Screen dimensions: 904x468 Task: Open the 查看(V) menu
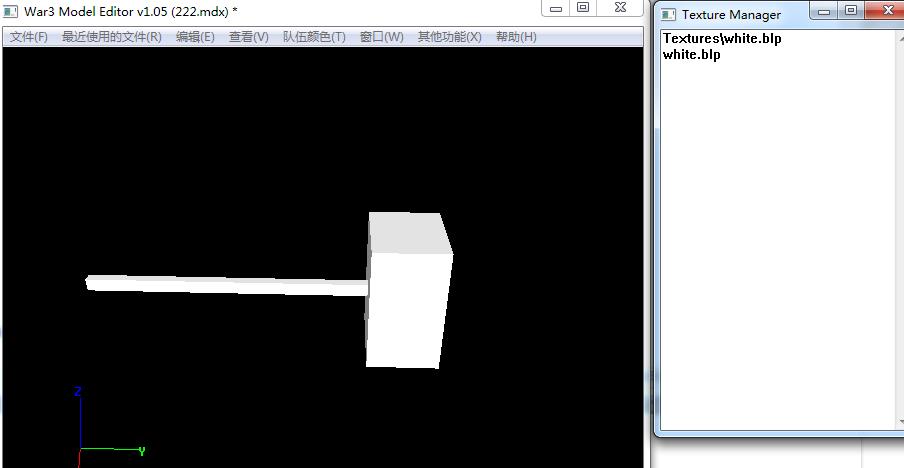click(x=248, y=37)
